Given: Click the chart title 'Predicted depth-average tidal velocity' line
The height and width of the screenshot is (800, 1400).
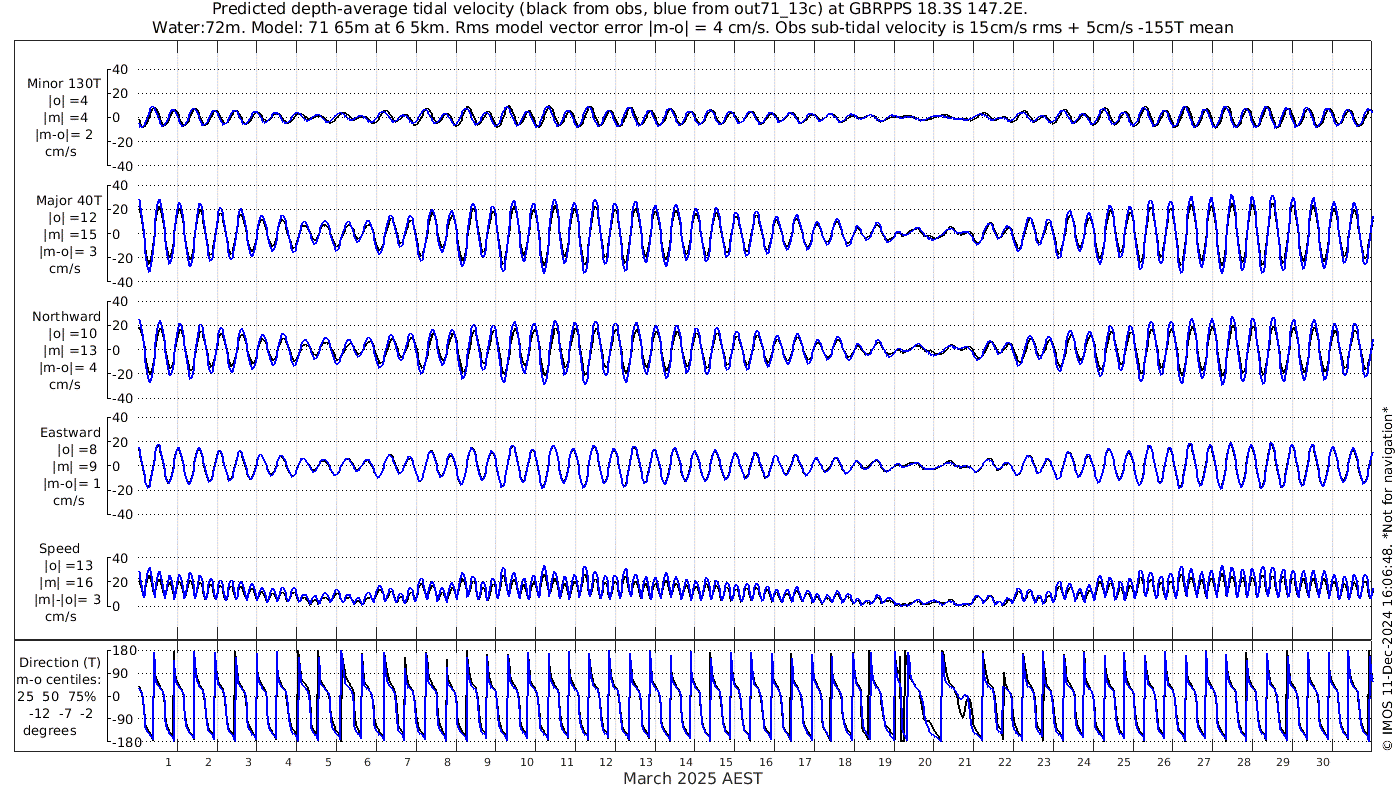Looking at the screenshot, I should coord(620,9).
